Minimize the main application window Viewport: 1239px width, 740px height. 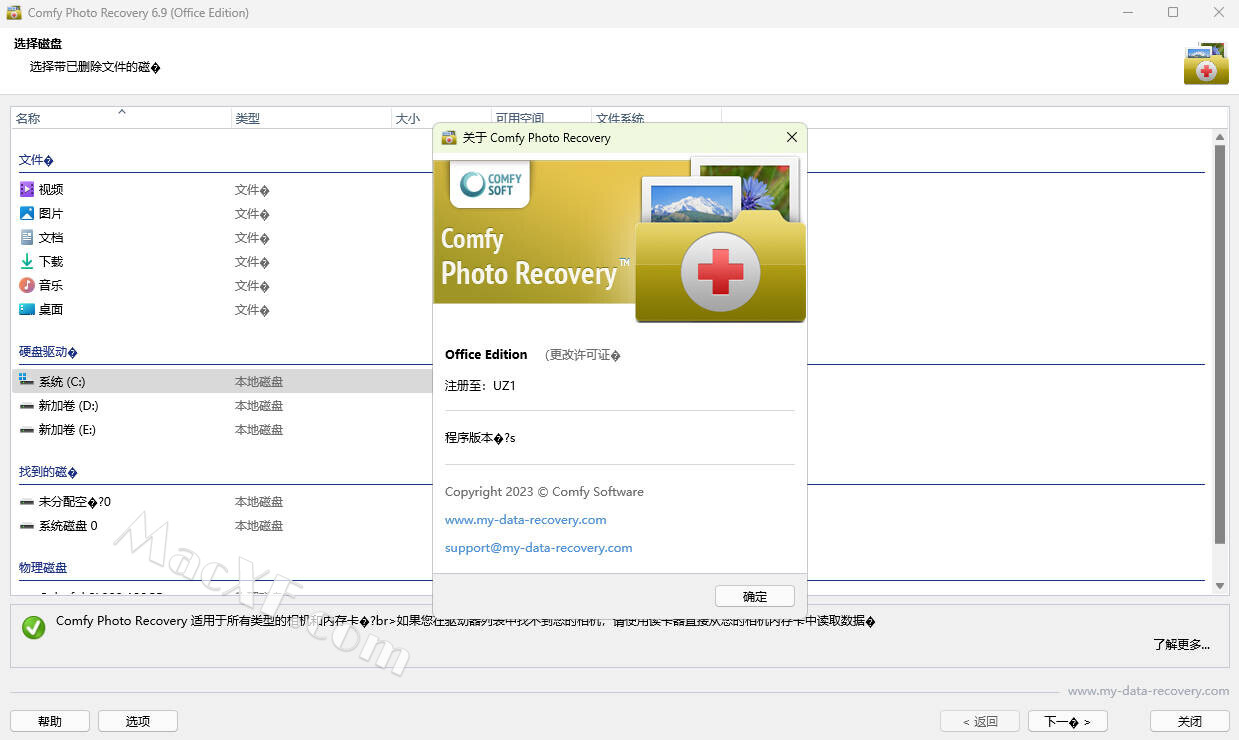[1127, 13]
